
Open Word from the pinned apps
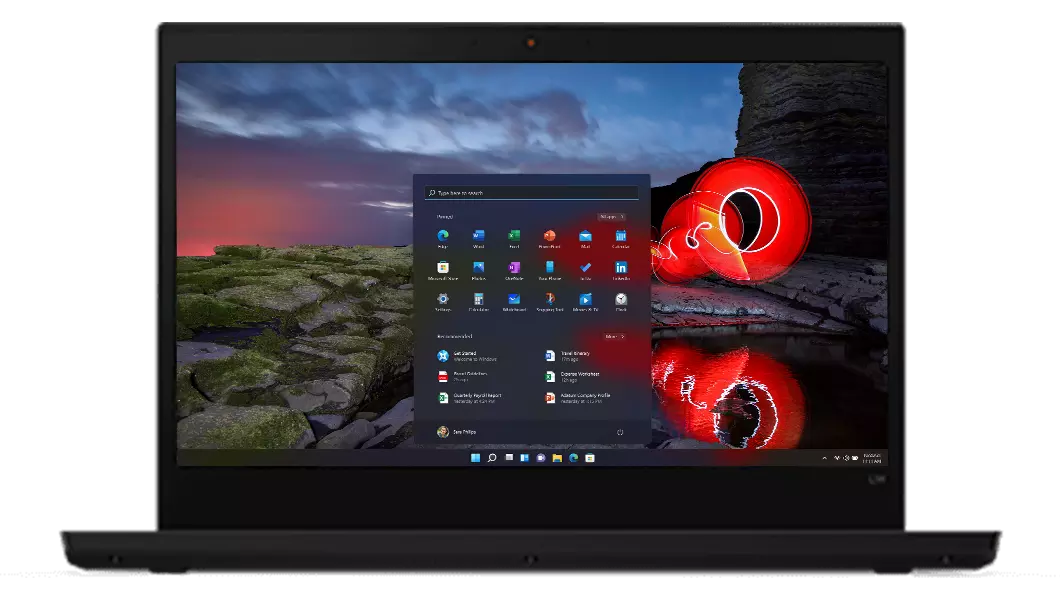tap(479, 237)
